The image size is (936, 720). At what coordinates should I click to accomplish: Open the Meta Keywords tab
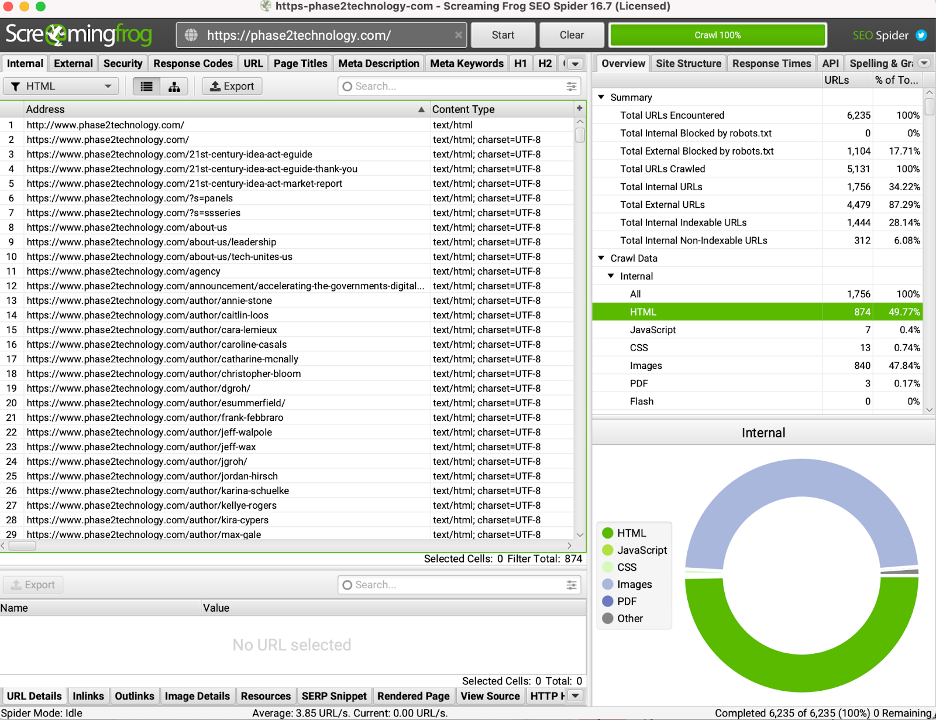click(x=467, y=63)
